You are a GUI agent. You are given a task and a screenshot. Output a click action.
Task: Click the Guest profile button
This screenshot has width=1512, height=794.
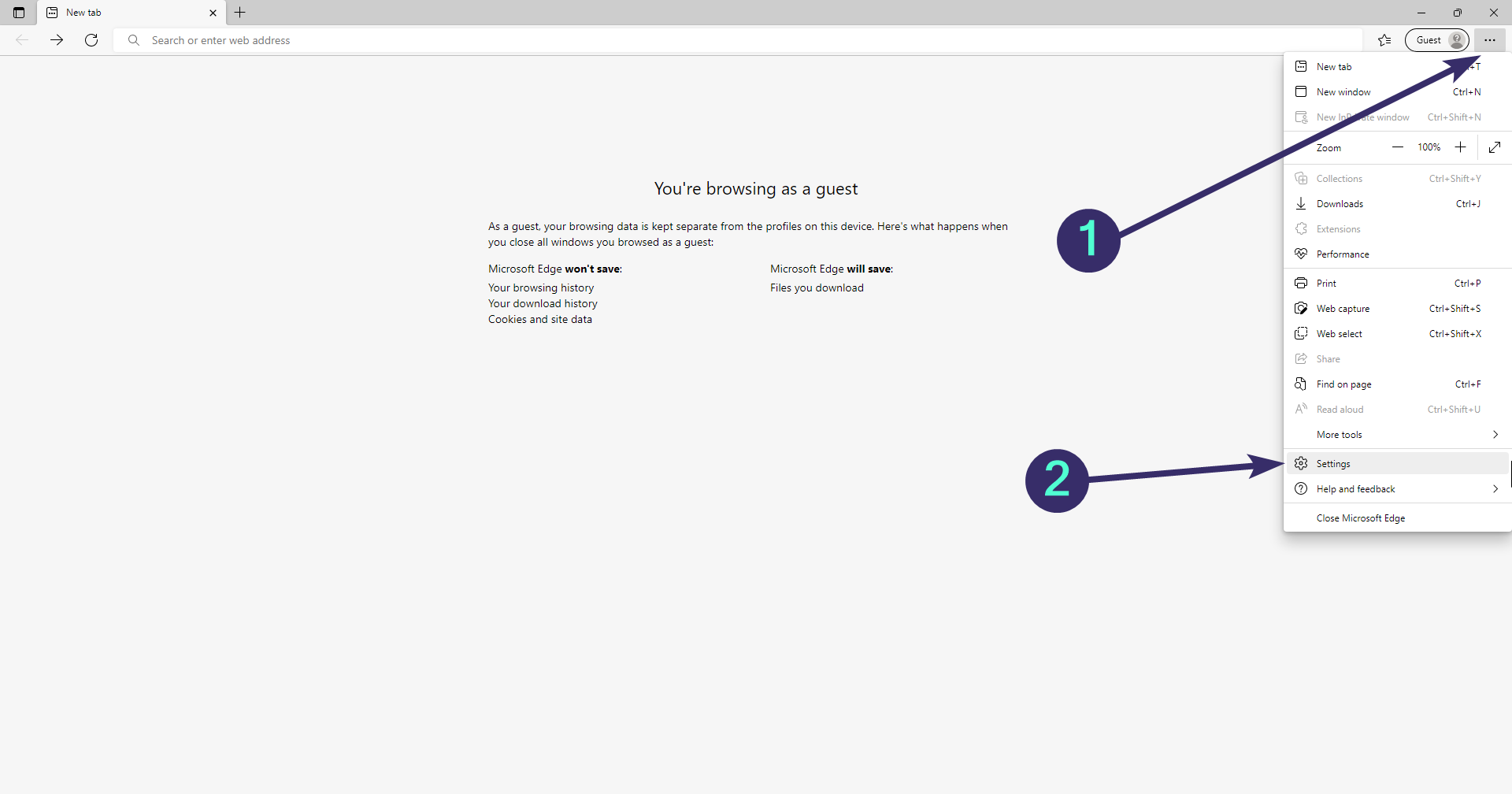(x=1436, y=40)
